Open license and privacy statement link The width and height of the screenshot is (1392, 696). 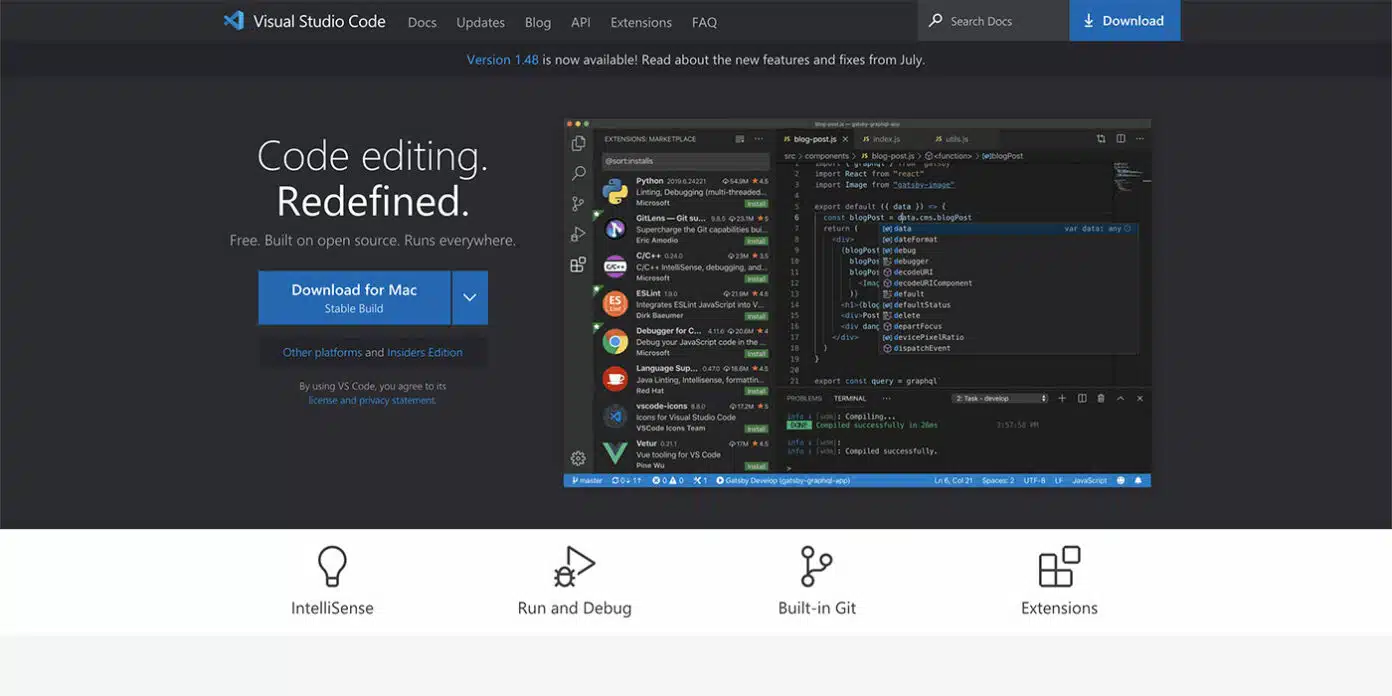click(372, 400)
